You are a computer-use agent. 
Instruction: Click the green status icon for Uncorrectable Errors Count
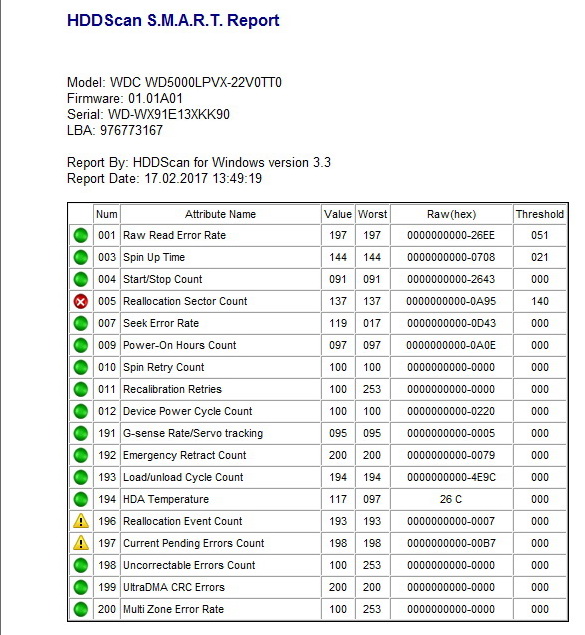pyautogui.click(x=81, y=565)
